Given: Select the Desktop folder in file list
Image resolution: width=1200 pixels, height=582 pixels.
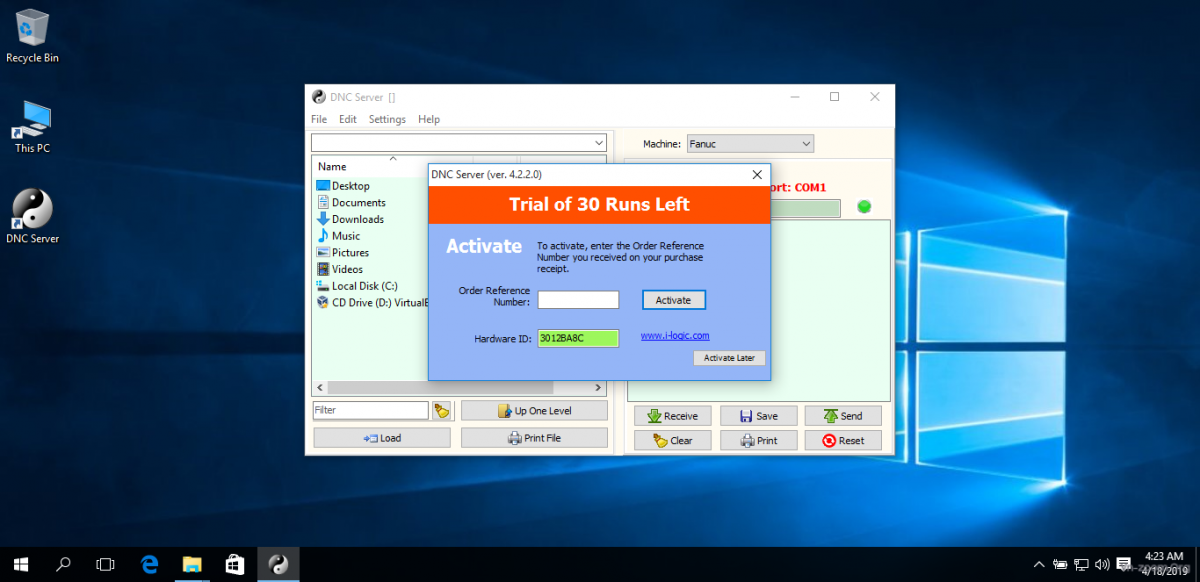Looking at the screenshot, I should click(x=350, y=186).
